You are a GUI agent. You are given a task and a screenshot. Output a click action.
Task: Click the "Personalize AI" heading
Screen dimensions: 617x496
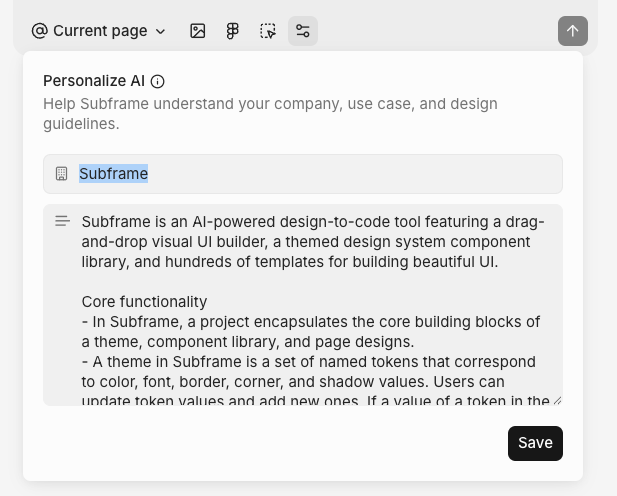click(94, 81)
